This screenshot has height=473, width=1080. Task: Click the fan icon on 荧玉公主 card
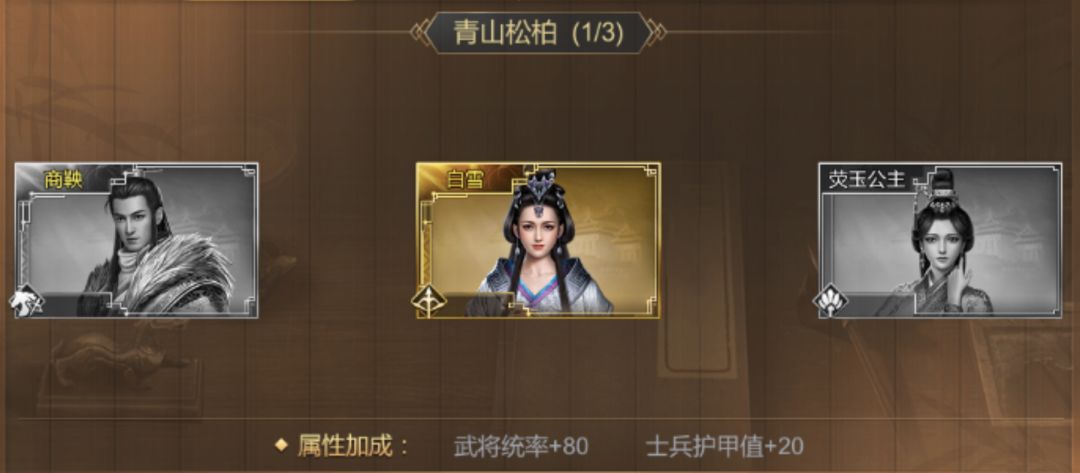coord(831,302)
